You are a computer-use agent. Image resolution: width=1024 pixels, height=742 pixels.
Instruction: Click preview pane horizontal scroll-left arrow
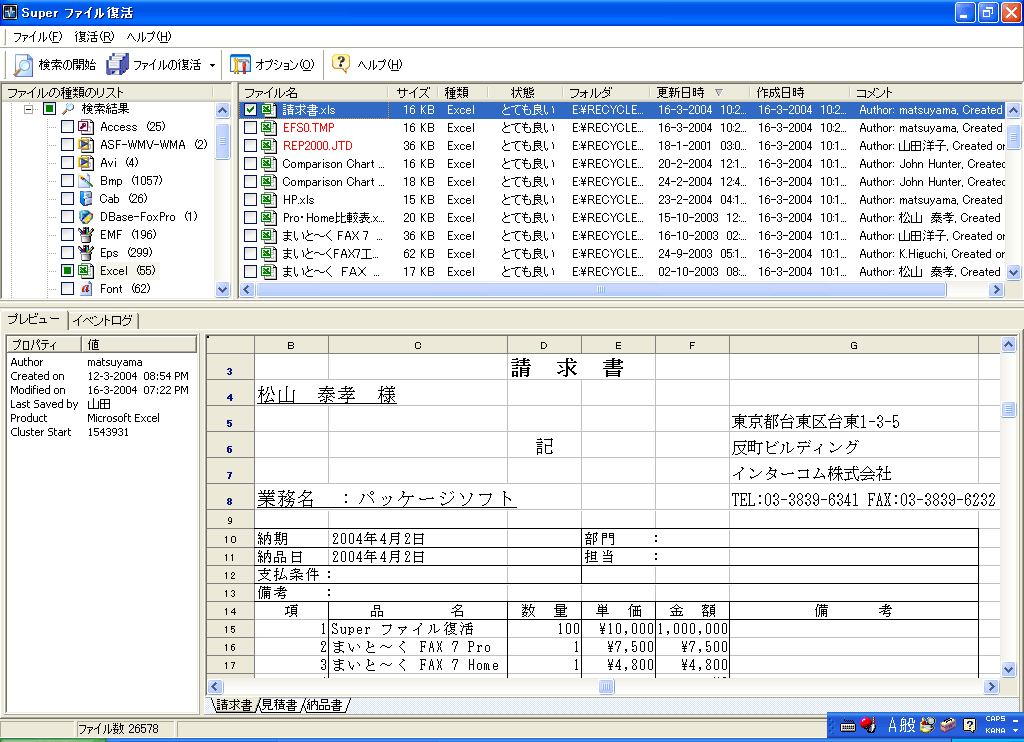click(x=215, y=686)
